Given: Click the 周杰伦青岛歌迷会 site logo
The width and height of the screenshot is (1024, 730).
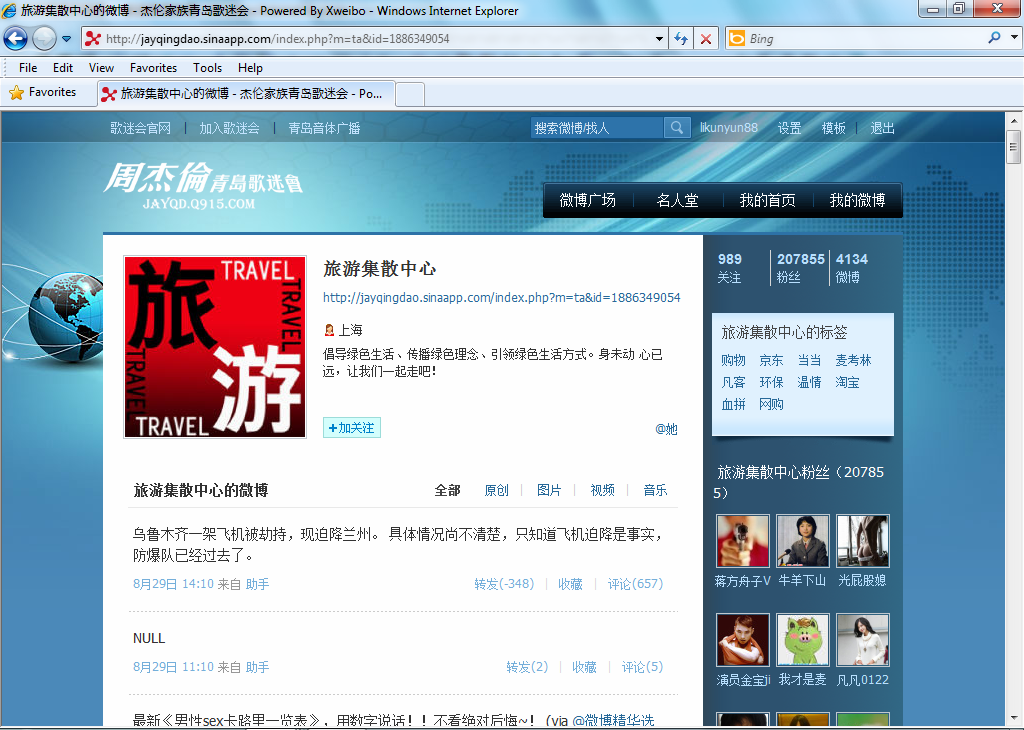Looking at the screenshot, I should coord(202,185).
